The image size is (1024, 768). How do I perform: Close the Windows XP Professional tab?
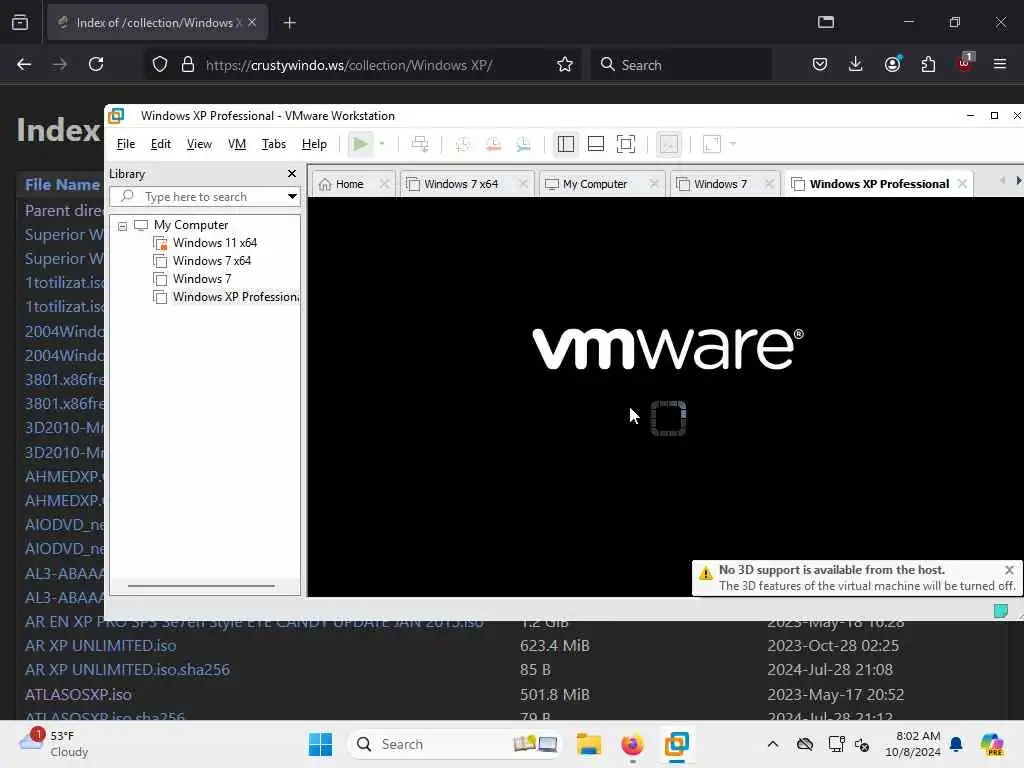click(962, 184)
